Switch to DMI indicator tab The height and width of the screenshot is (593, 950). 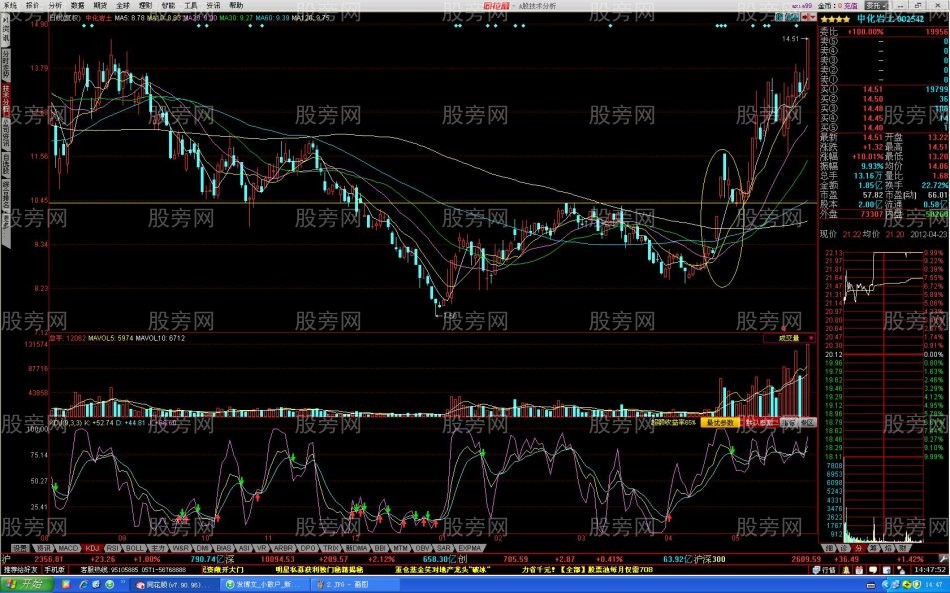tap(202, 548)
